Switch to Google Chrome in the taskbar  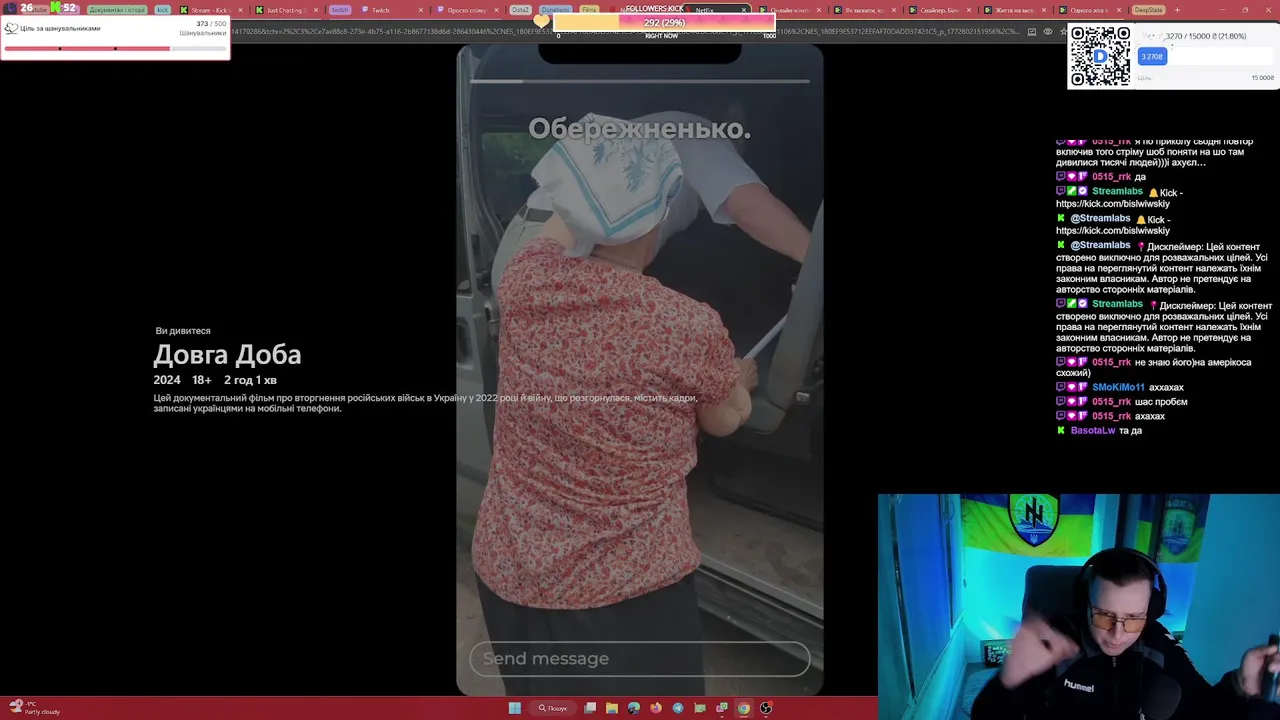click(x=744, y=708)
